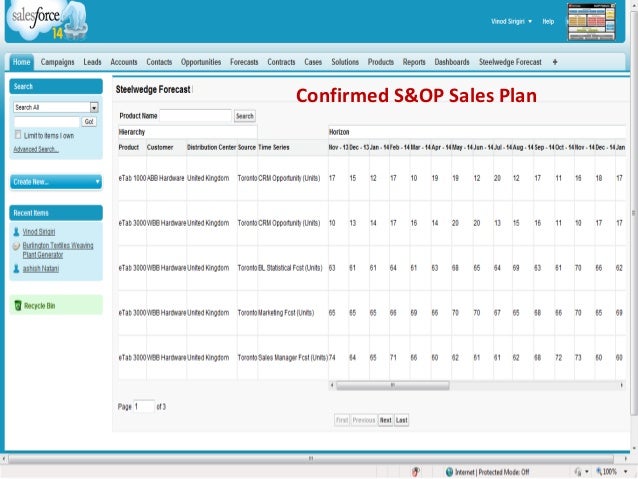Open ashish Natani recent item link
The height and width of the screenshot is (479, 638).
click(x=41, y=269)
